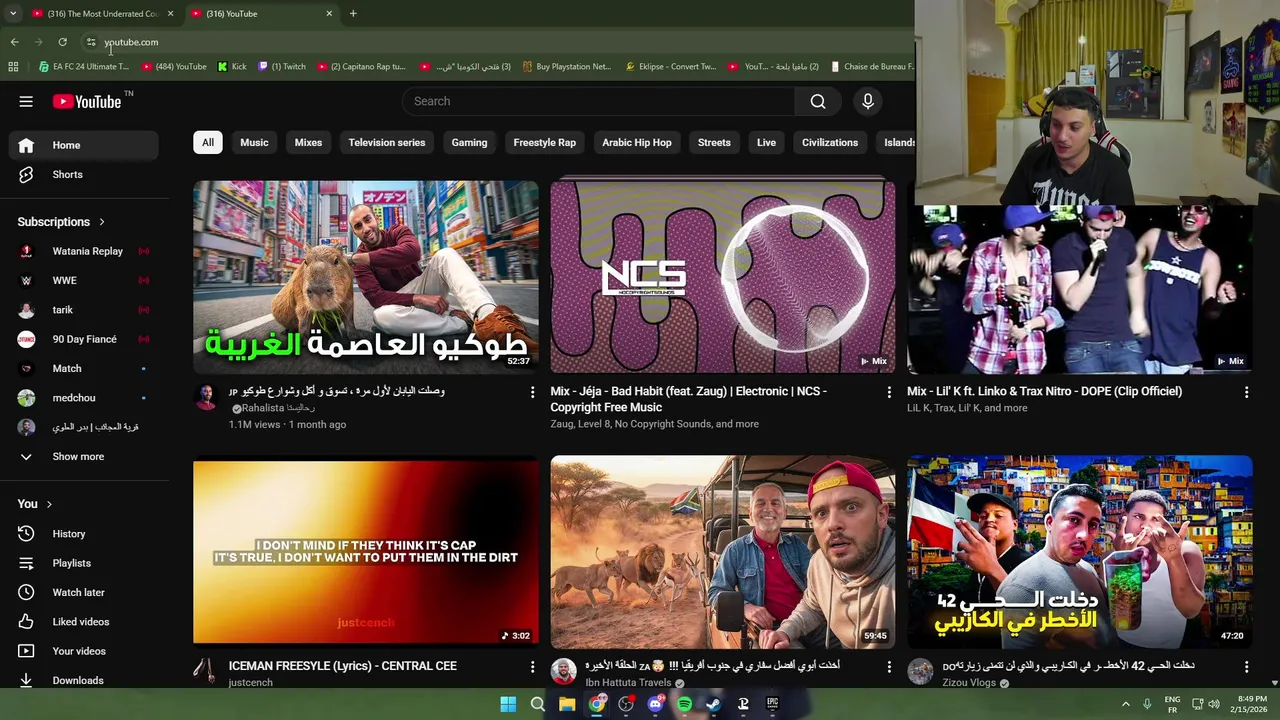Open Zizou Vlogs channel avatar
Viewport: 1280px width, 720px height.
920,671
